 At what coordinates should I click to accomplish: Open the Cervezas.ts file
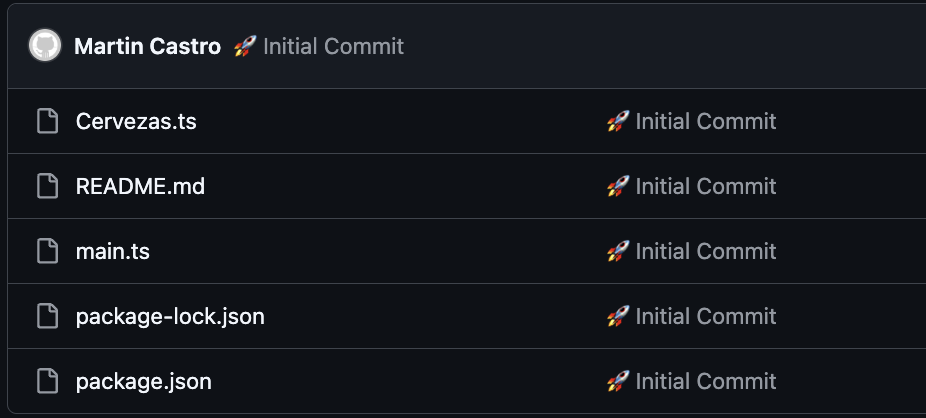136,122
